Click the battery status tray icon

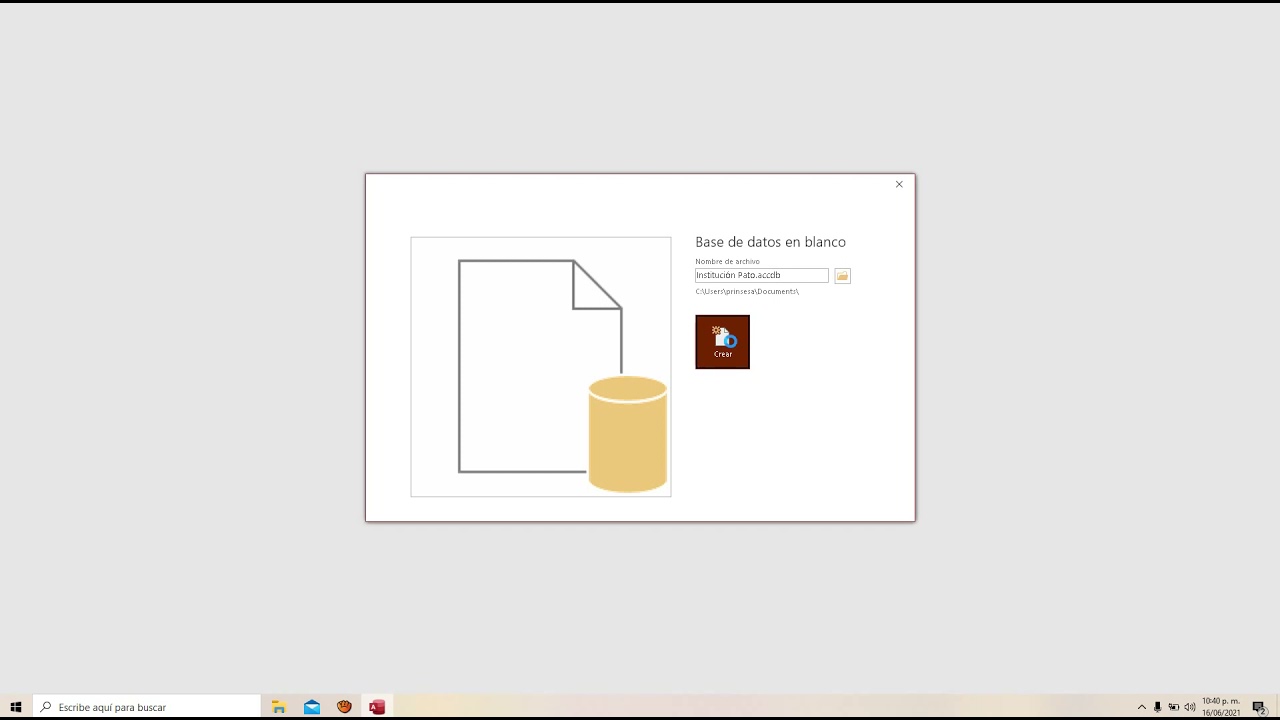point(1174,707)
